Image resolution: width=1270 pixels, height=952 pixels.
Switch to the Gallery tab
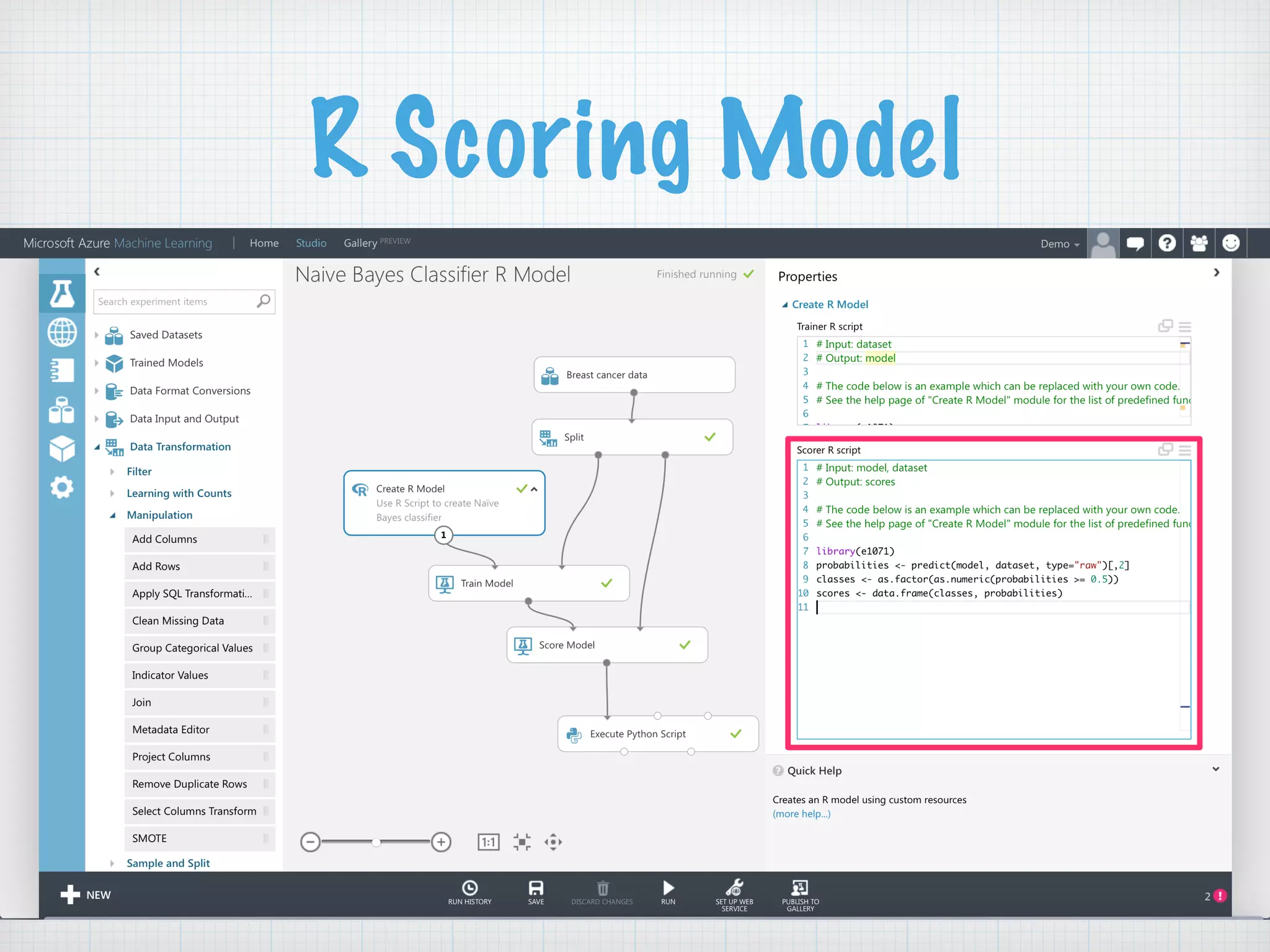click(360, 243)
